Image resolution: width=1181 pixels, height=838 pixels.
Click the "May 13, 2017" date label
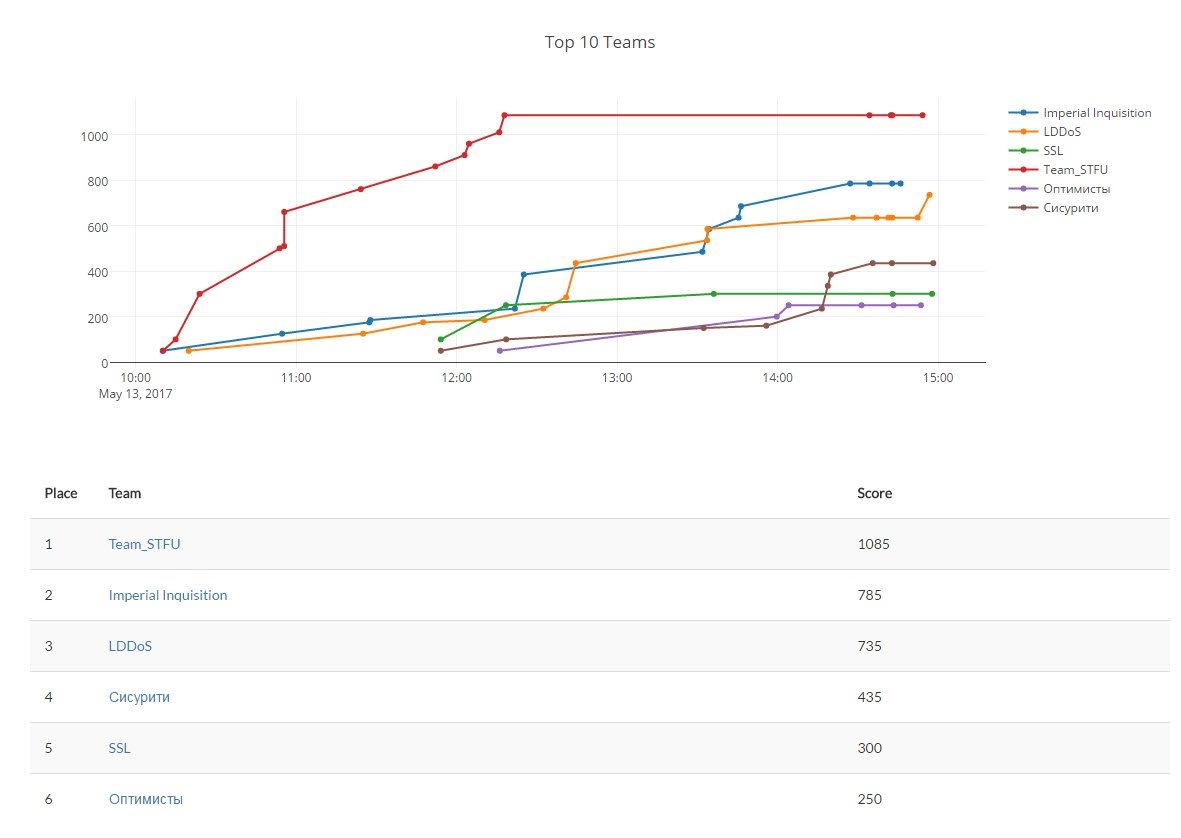pos(136,394)
